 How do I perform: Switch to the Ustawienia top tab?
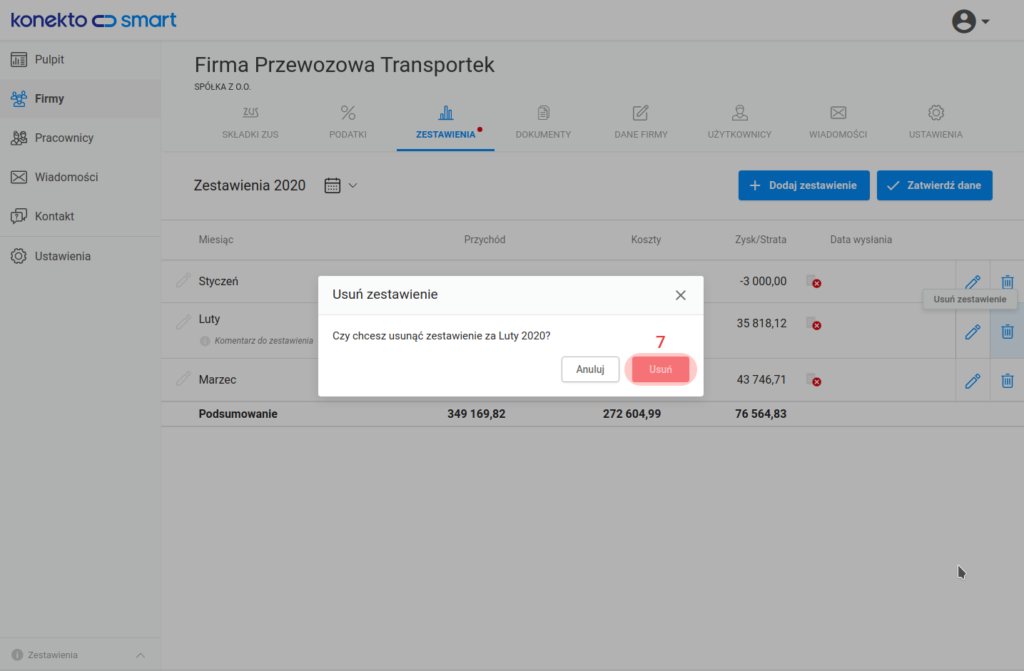tap(936, 123)
